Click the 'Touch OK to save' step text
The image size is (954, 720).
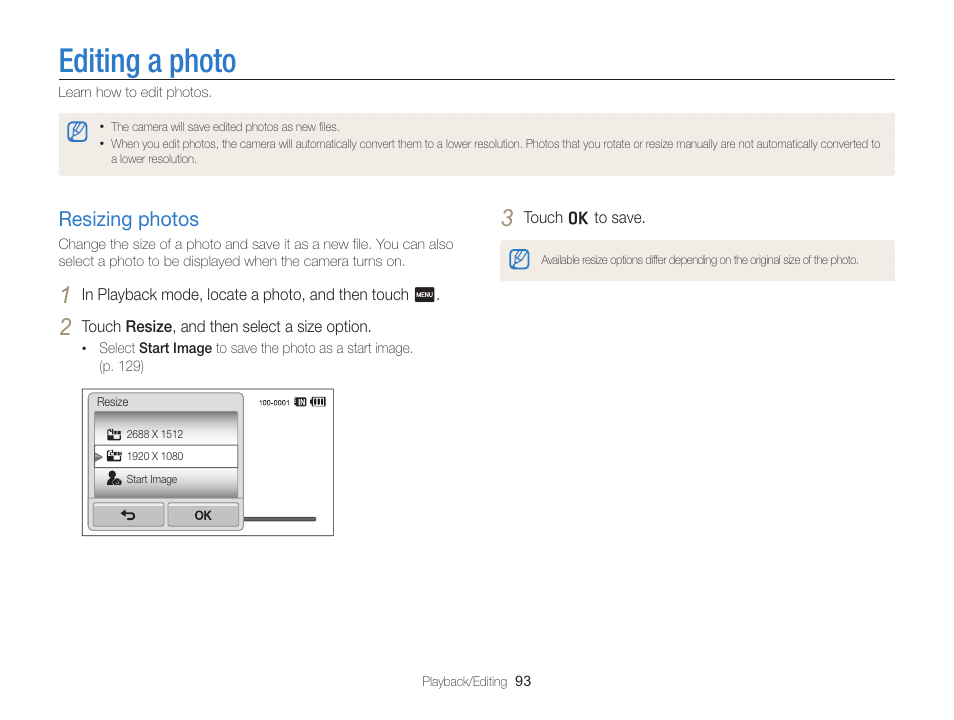coord(584,218)
